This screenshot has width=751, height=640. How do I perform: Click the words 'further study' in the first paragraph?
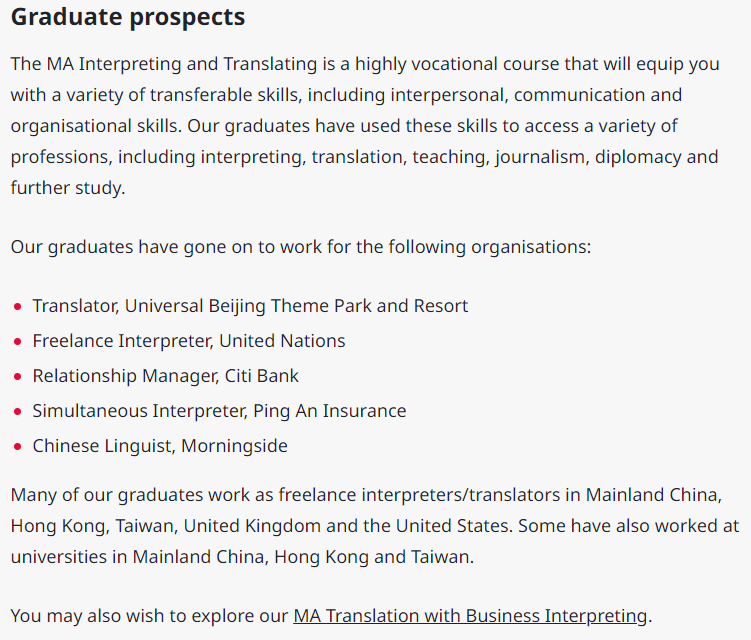pyautogui.click(x=66, y=188)
